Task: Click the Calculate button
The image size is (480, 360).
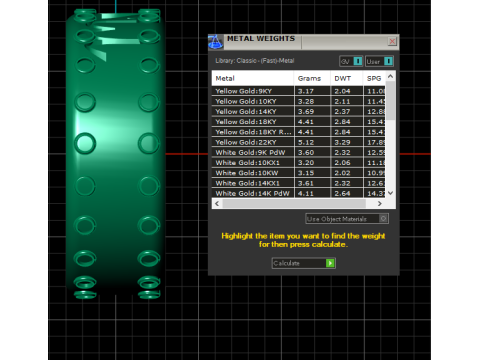Action: point(303,263)
